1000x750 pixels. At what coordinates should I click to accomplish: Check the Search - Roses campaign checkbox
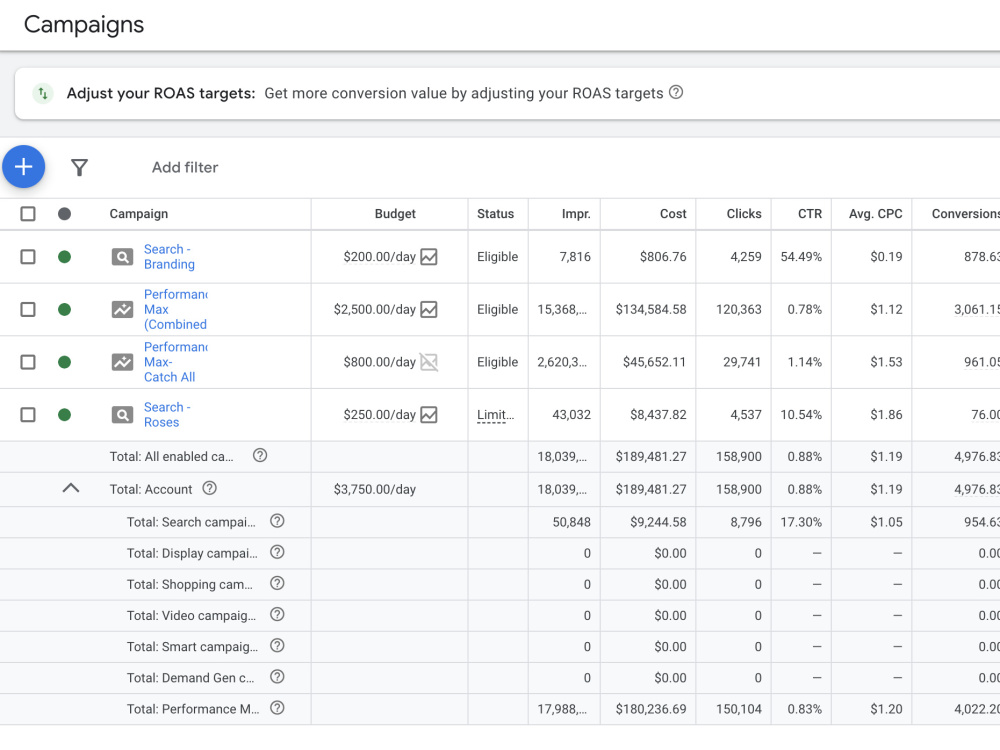[x=28, y=415]
